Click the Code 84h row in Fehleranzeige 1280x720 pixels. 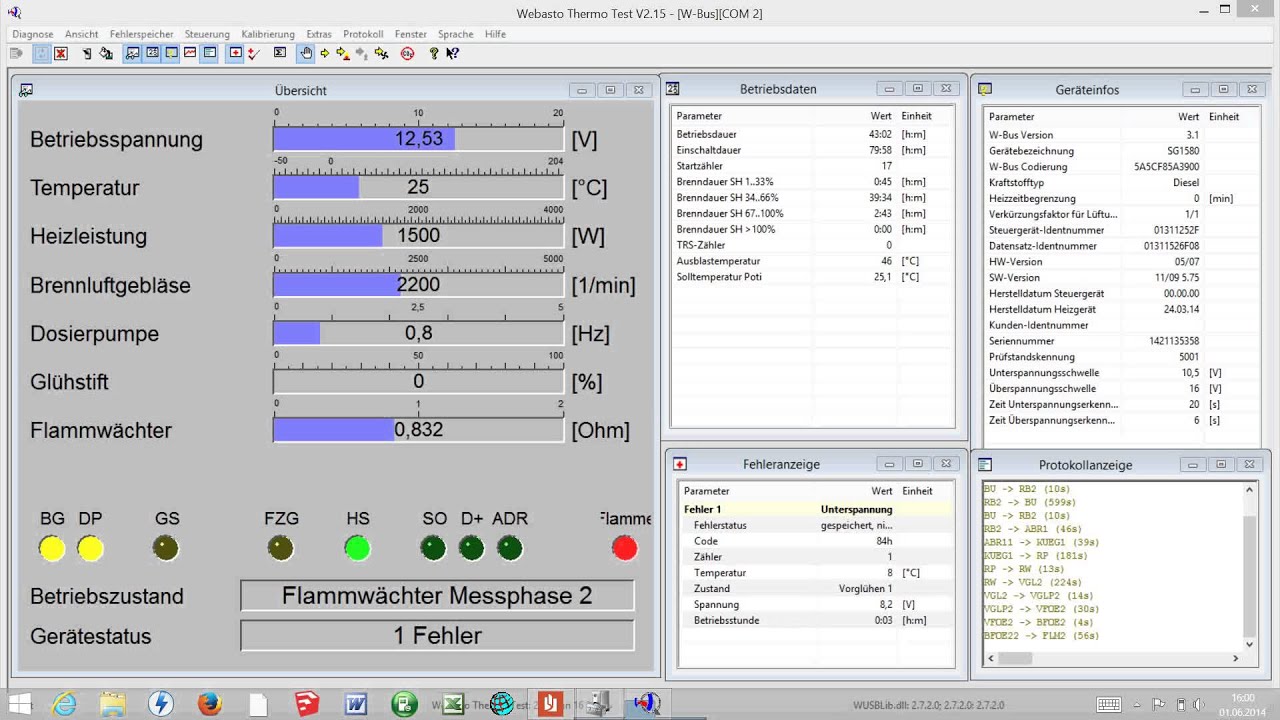[x=816, y=541]
